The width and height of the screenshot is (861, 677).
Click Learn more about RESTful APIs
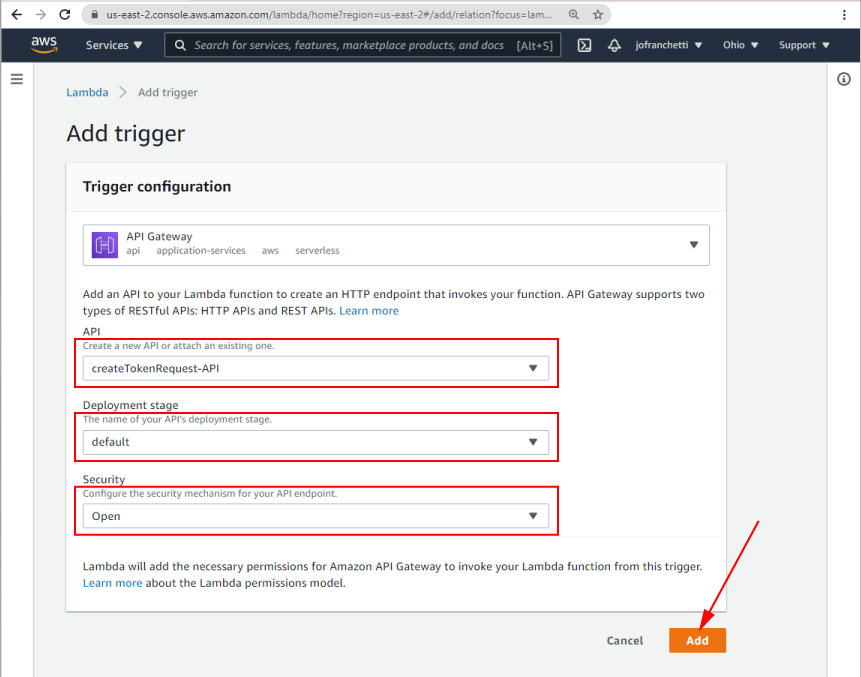click(369, 310)
